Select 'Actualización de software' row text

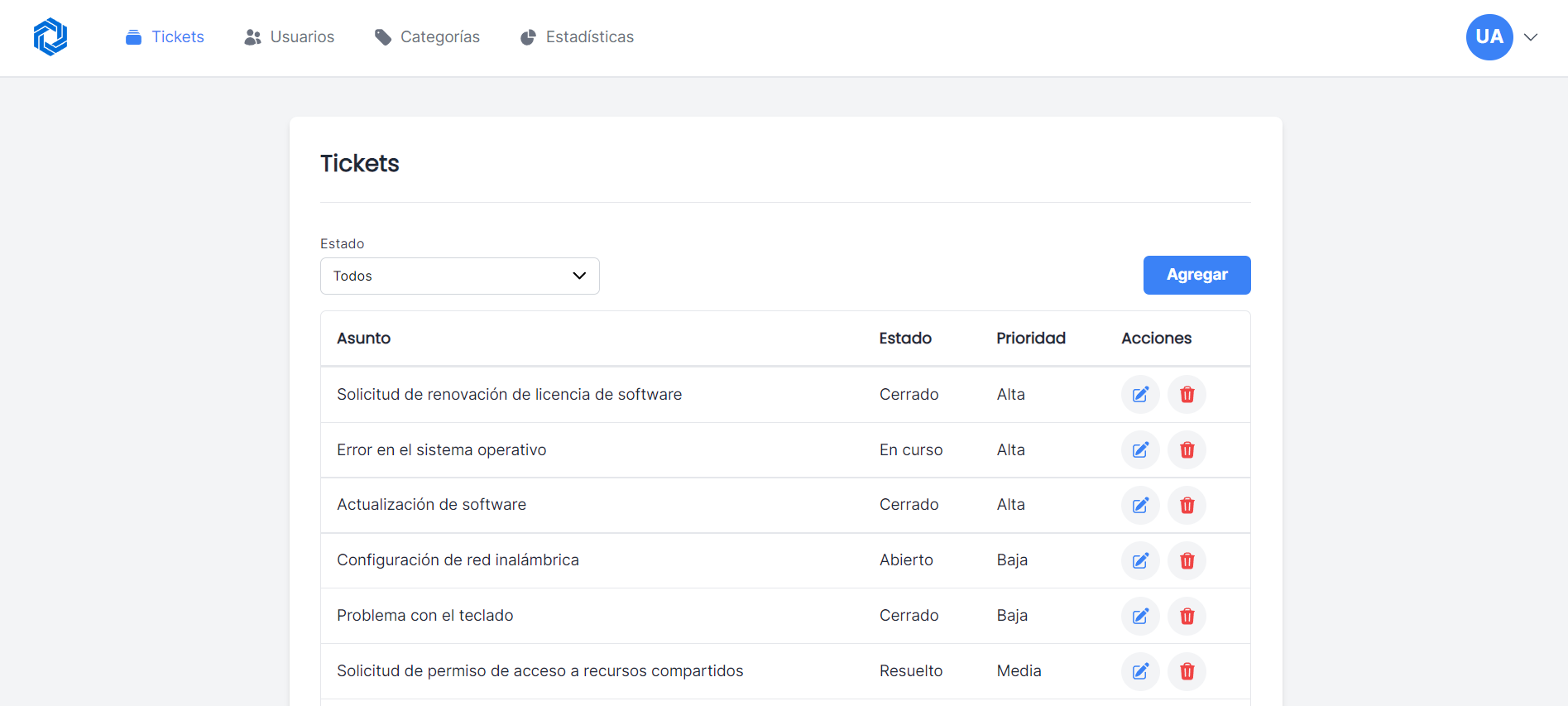pyautogui.click(x=432, y=505)
